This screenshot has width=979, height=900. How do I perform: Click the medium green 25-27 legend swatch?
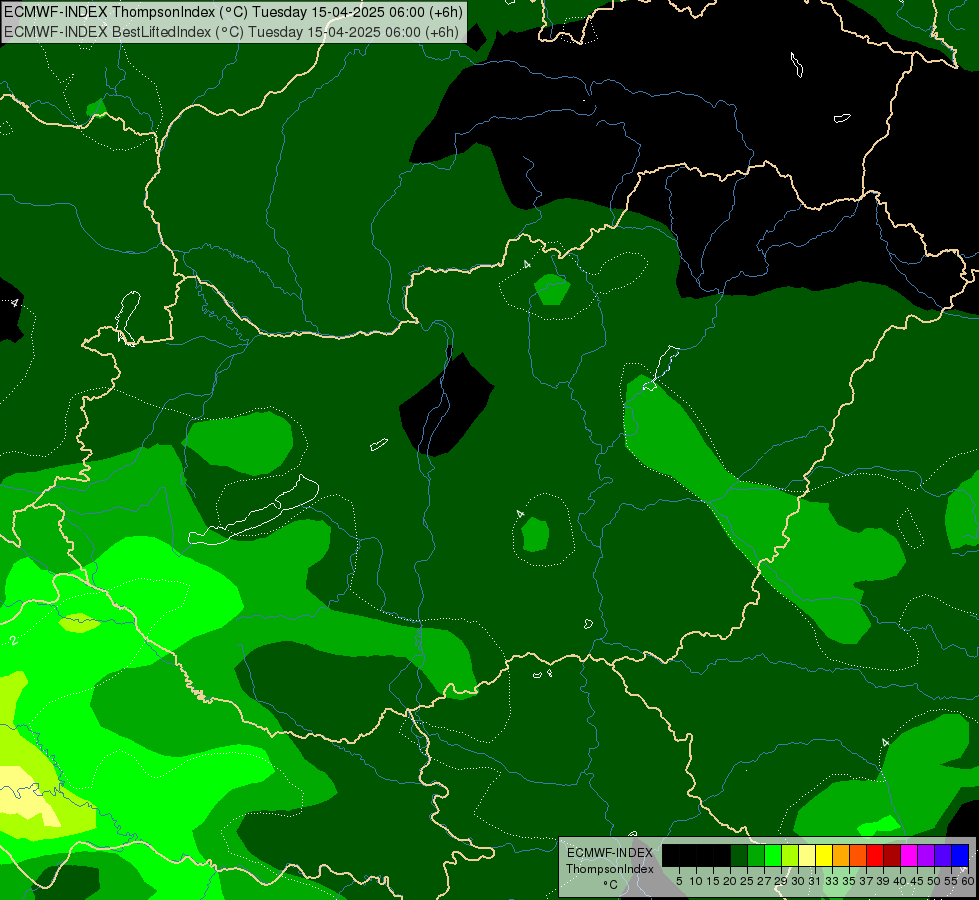tap(755, 855)
